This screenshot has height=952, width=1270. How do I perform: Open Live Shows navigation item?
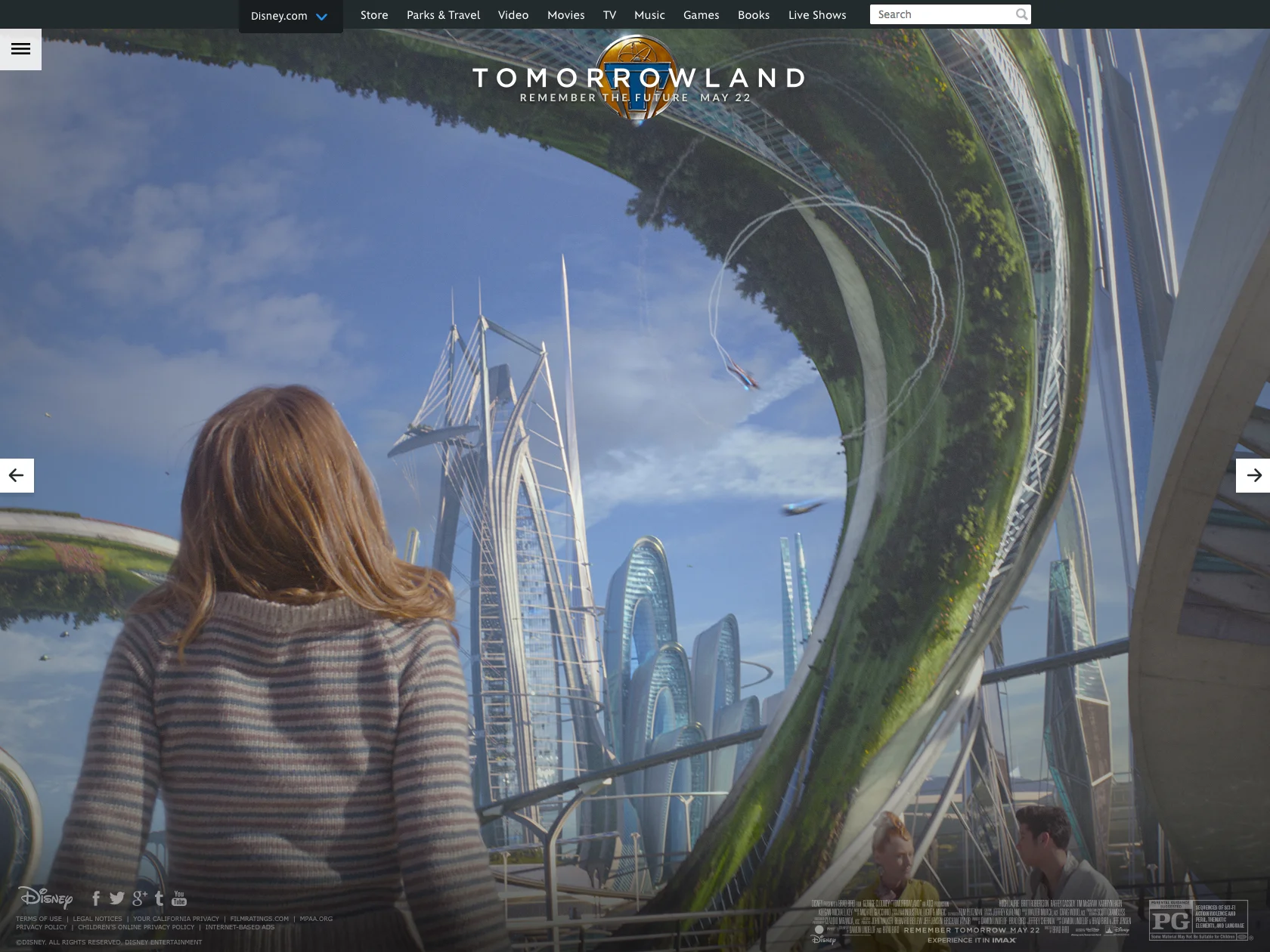point(817,15)
